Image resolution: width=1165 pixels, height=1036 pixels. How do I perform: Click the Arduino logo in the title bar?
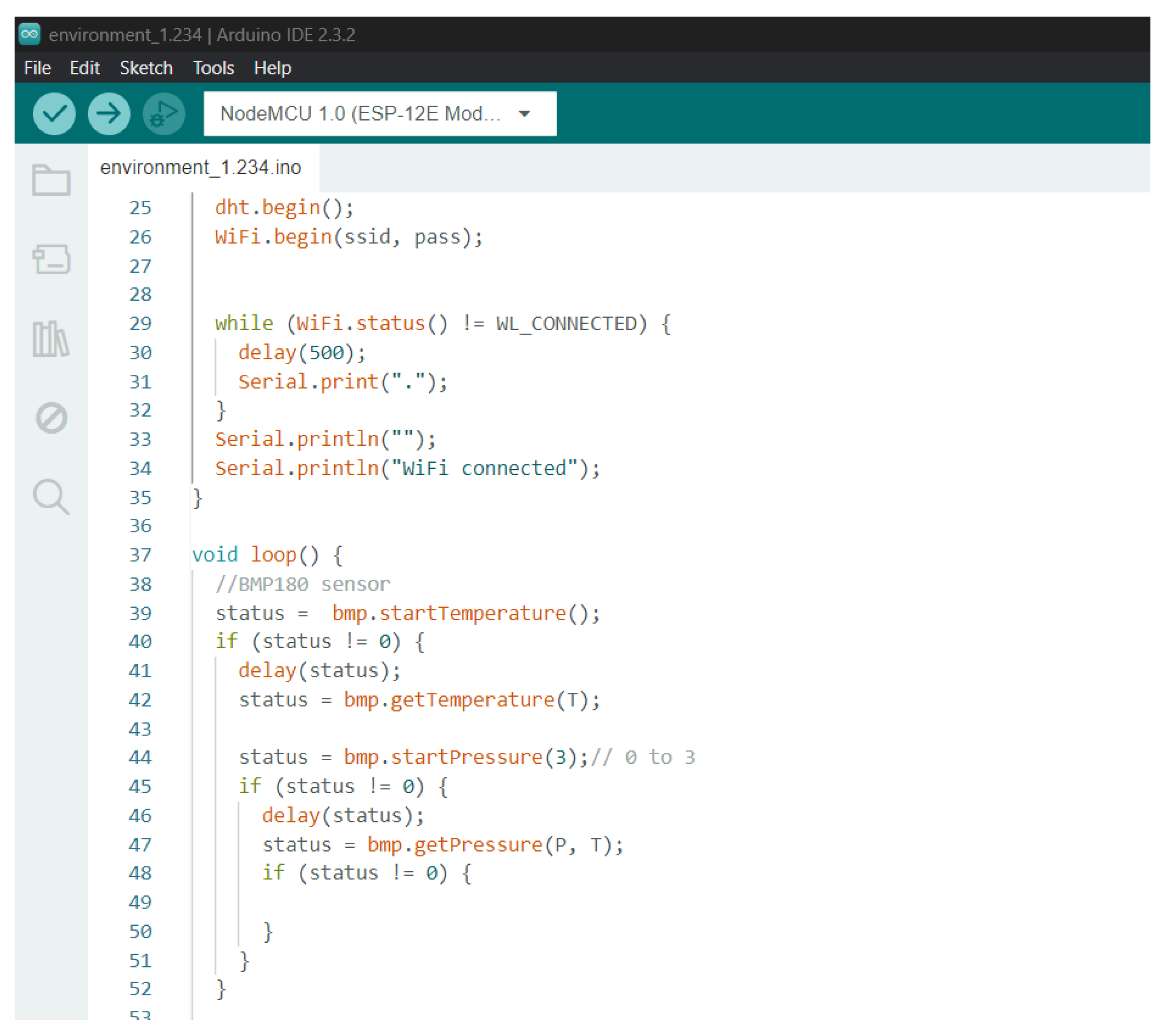click(x=30, y=34)
